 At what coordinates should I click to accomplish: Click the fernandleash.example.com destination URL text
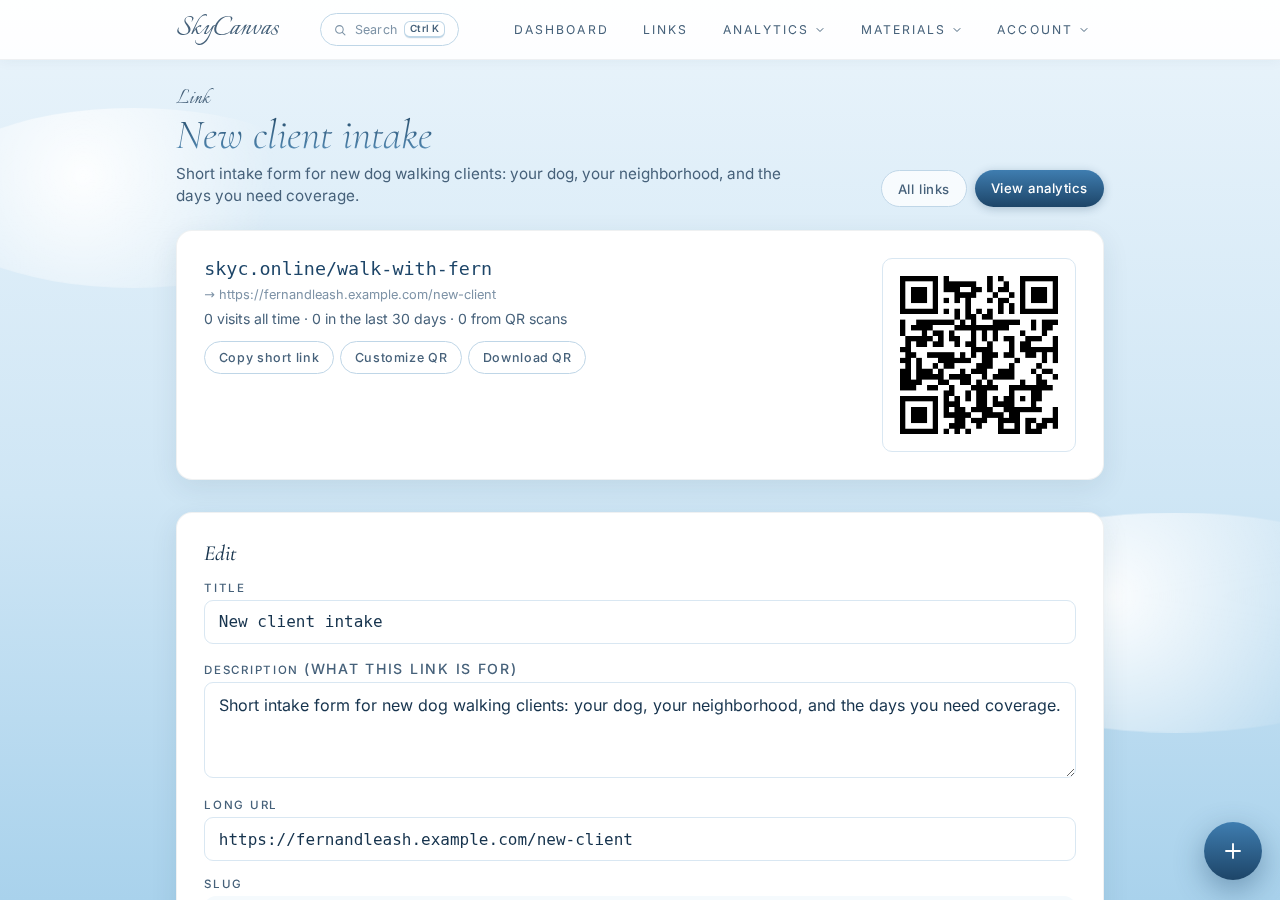357,294
